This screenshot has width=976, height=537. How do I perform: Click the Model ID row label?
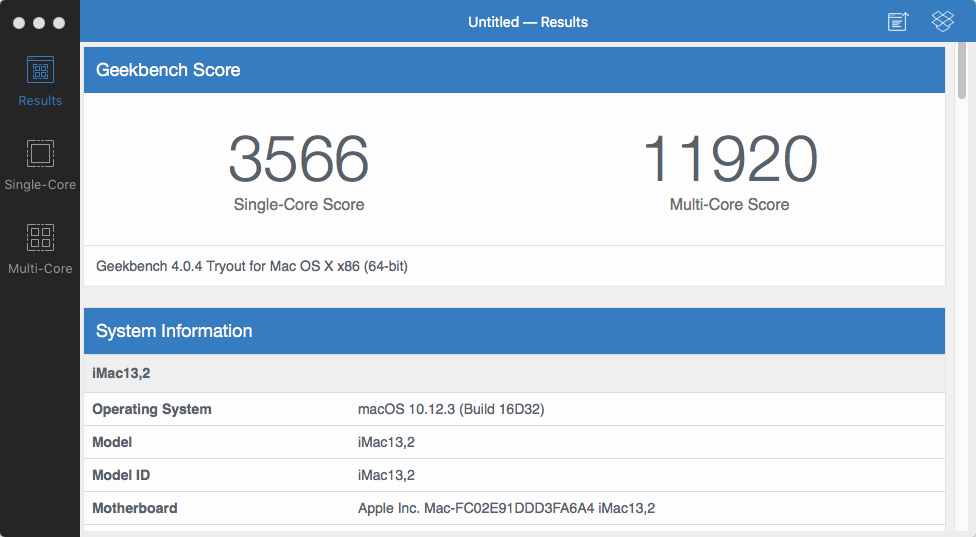(x=121, y=475)
